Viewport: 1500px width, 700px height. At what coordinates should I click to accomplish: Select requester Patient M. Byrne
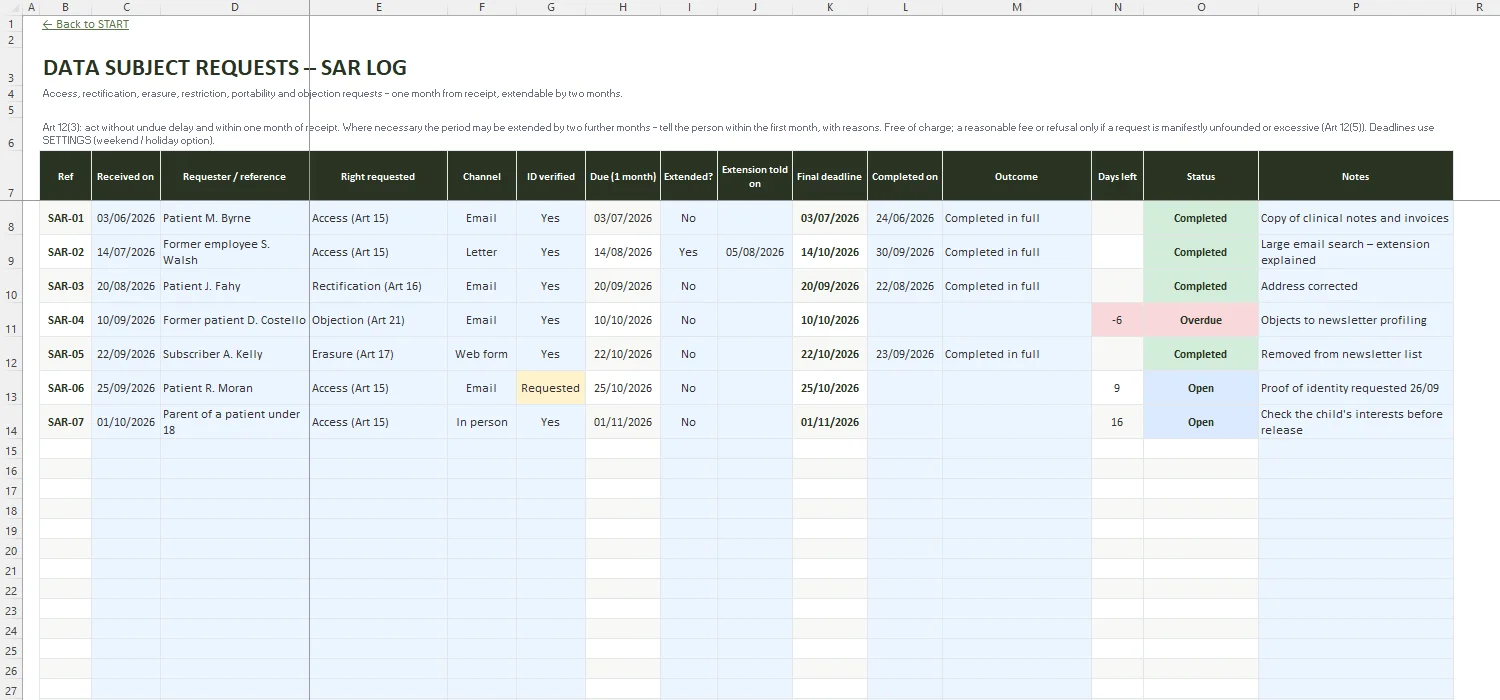(x=234, y=218)
